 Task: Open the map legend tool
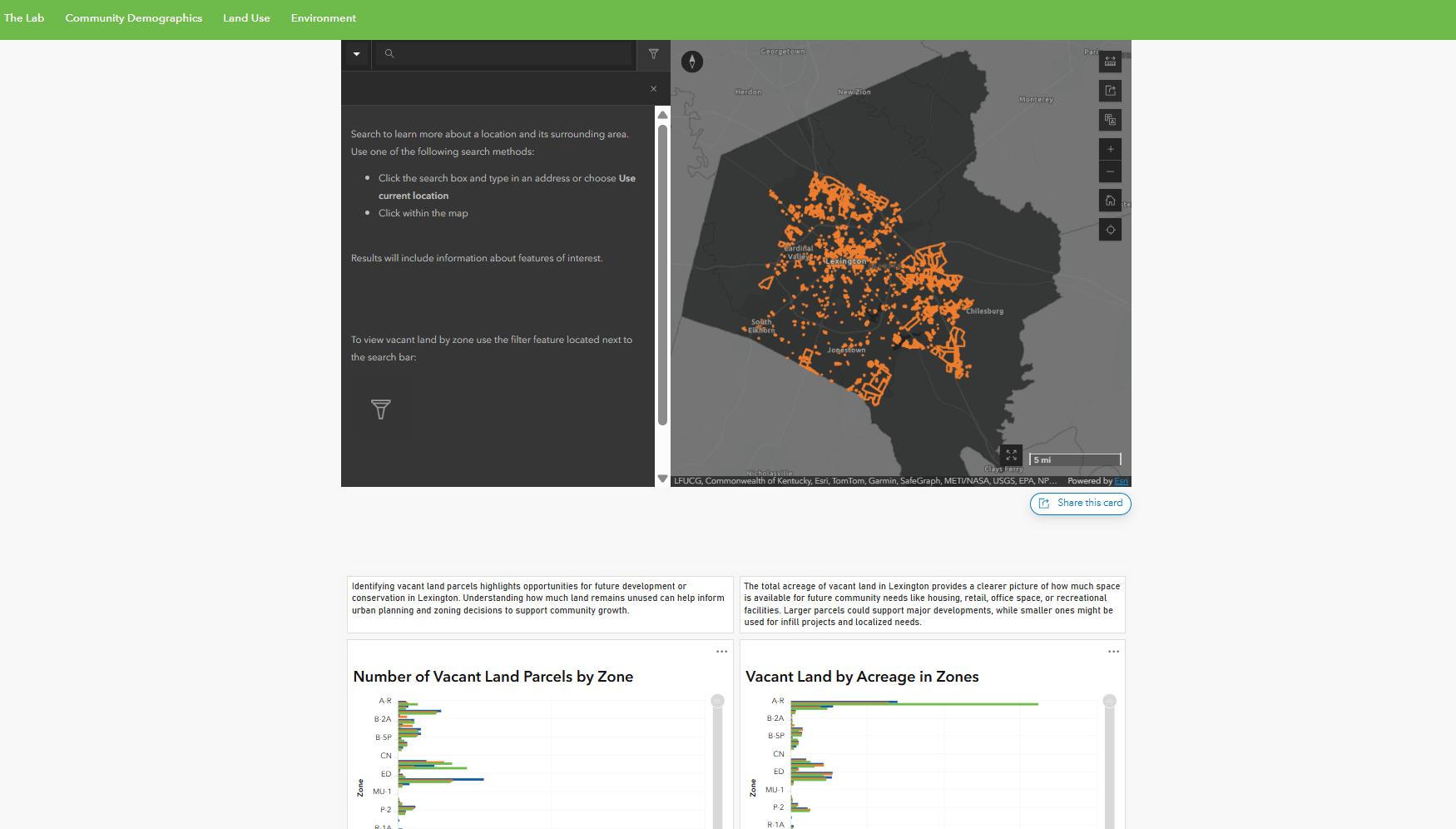[1110, 120]
